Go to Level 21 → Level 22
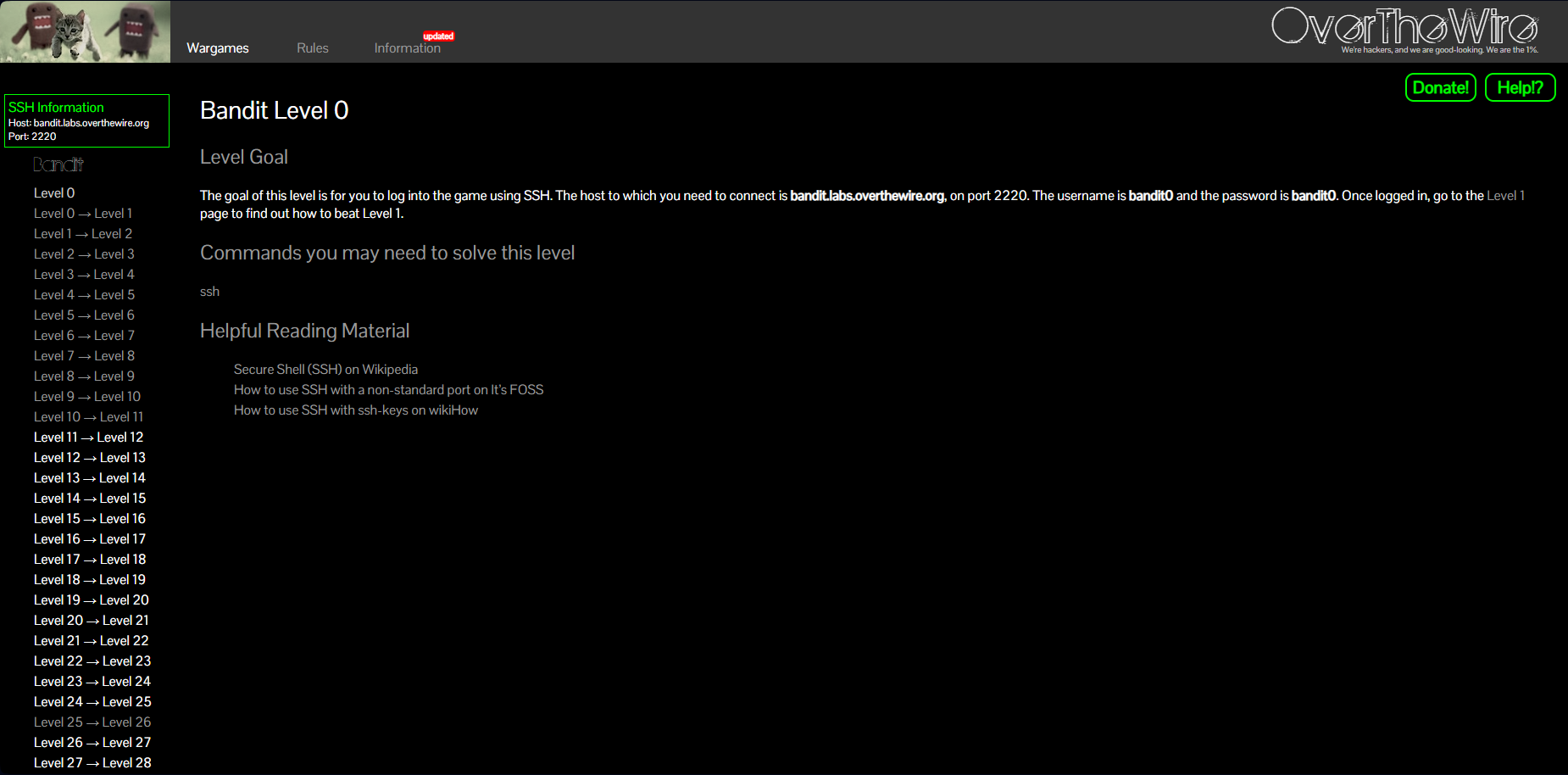This screenshot has height=775, width=1568. [92, 641]
